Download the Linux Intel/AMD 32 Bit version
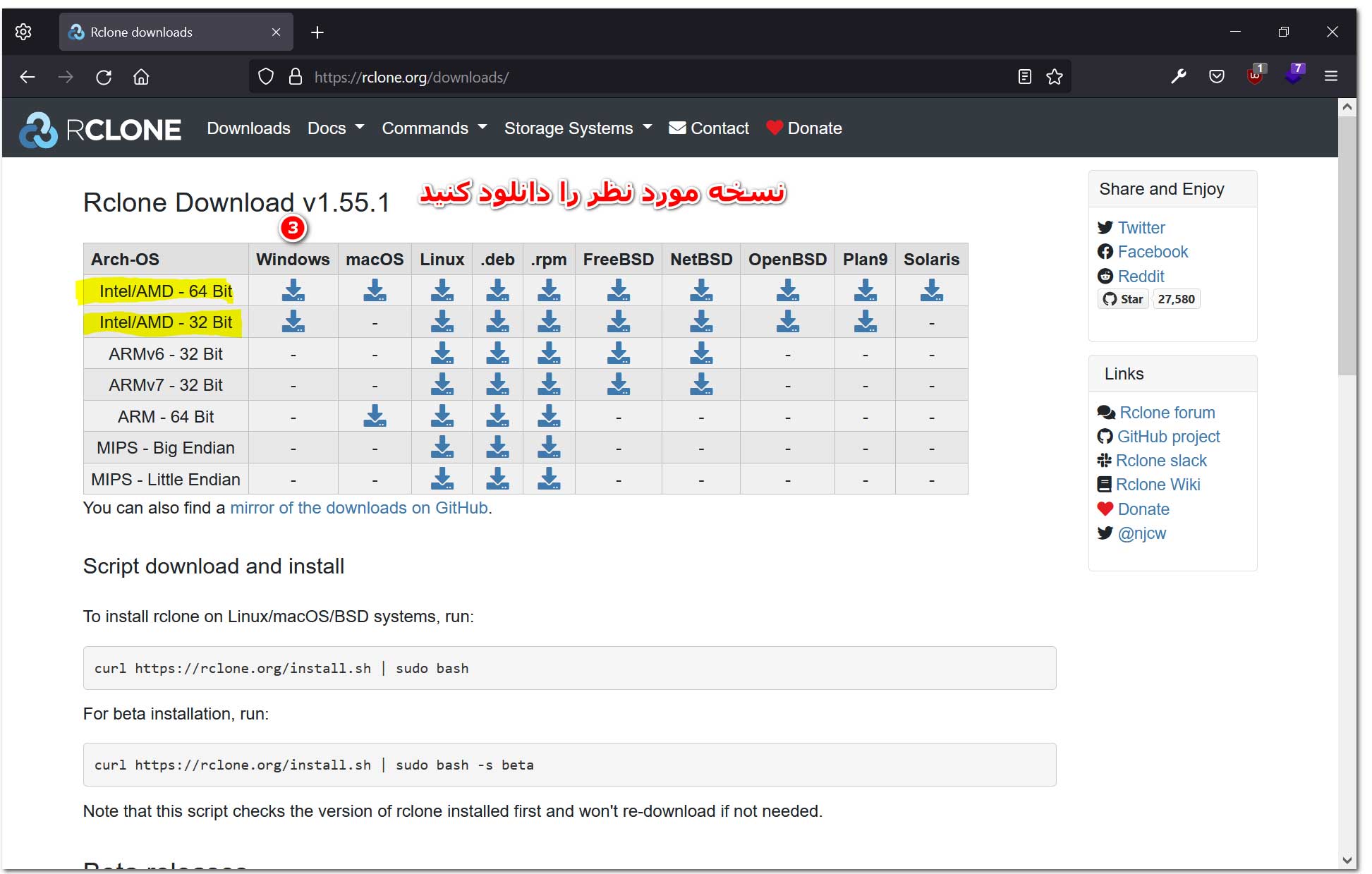1372x874 pixels. pos(442,322)
